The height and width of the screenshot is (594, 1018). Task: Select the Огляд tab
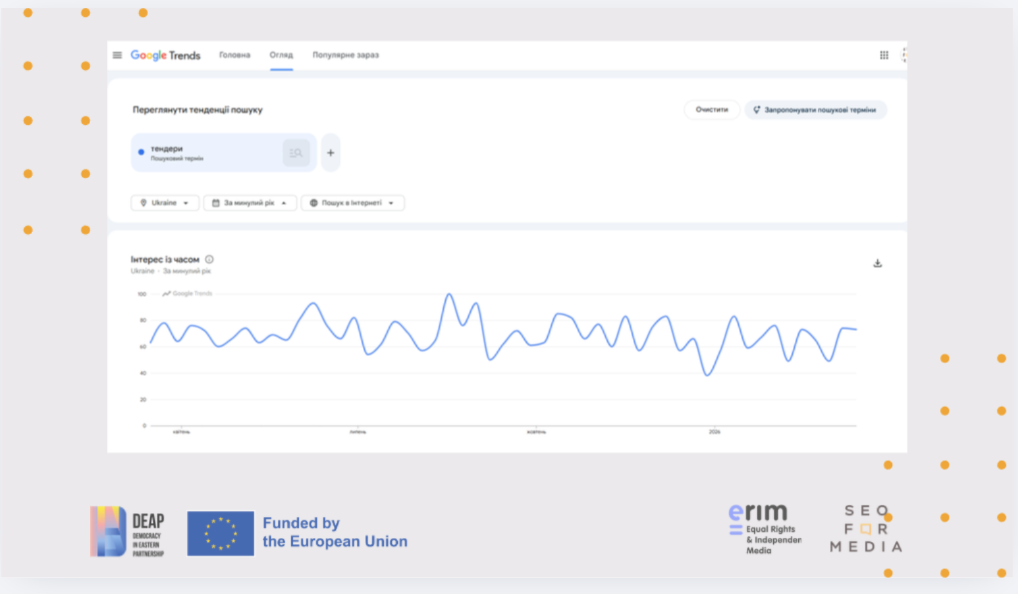click(281, 55)
